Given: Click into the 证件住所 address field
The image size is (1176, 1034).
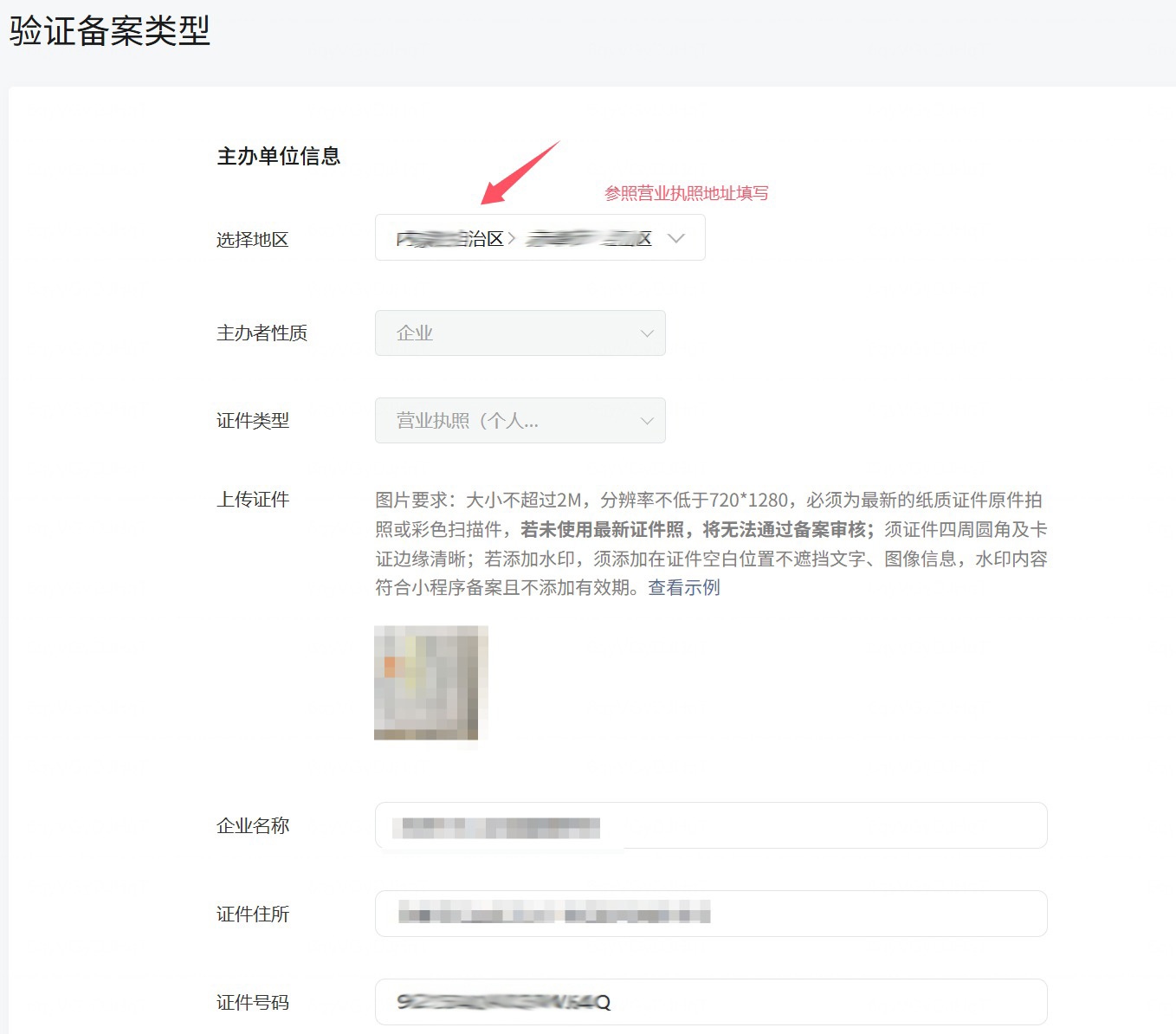Looking at the screenshot, I should click(x=710, y=914).
